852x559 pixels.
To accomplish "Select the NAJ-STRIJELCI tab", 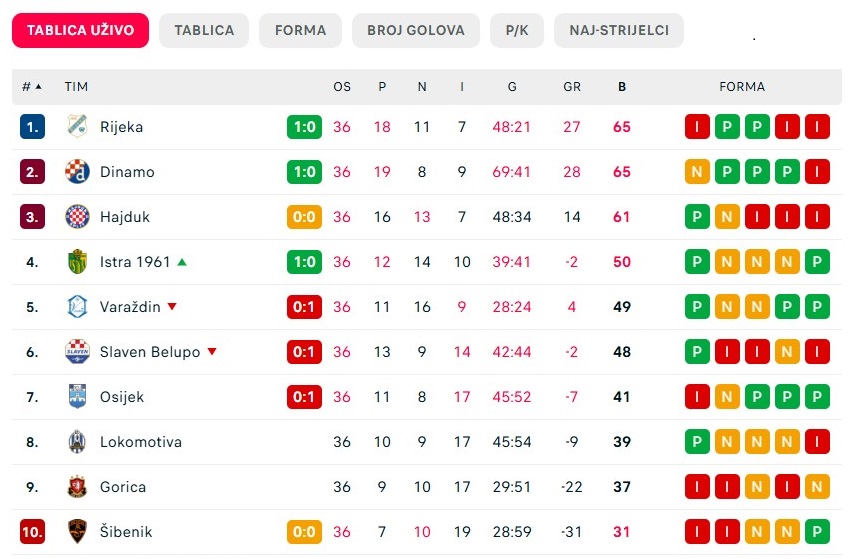I will (619, 30).
